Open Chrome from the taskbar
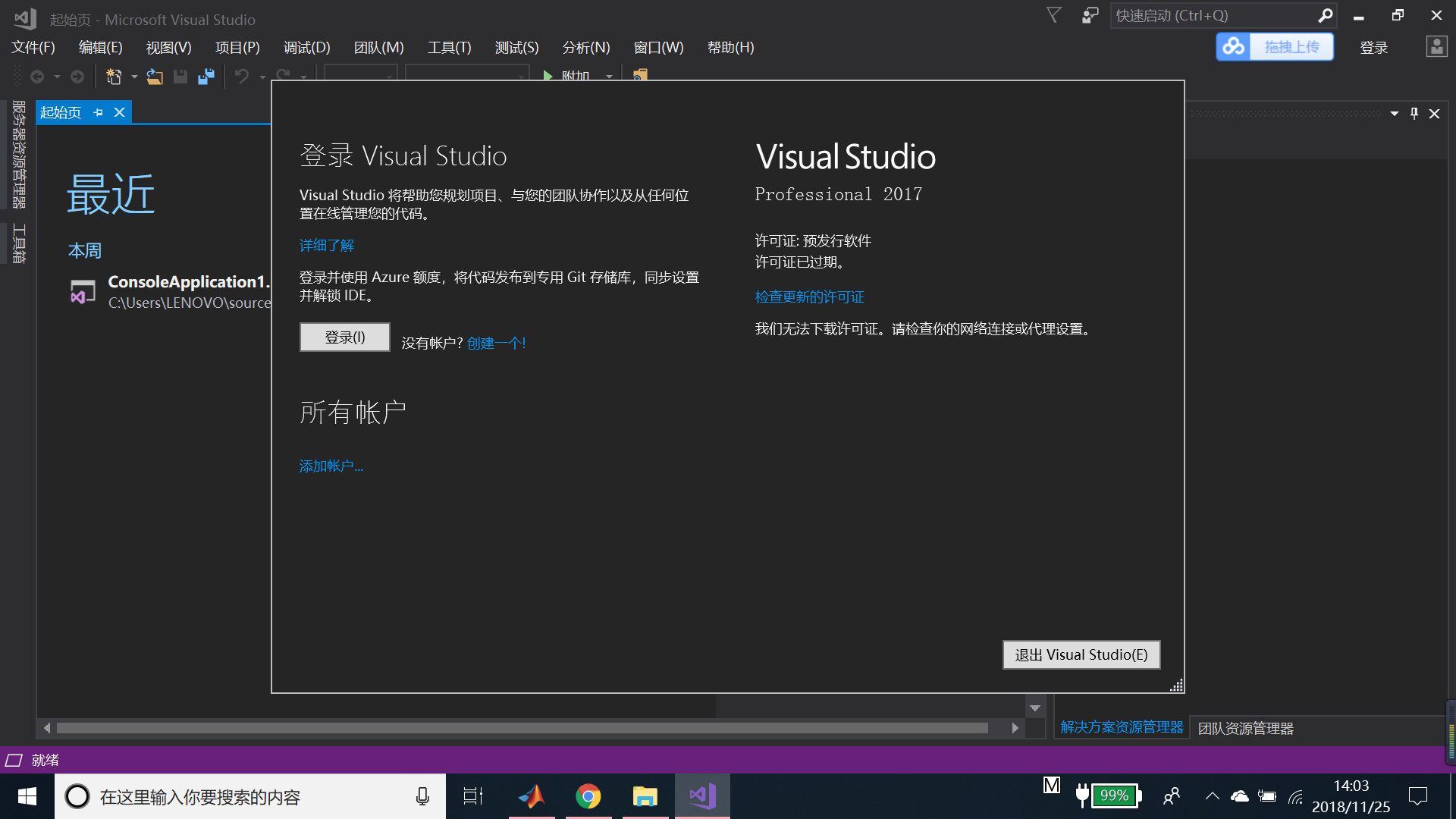The image size is (1456, 819). (x=589, y=796)
